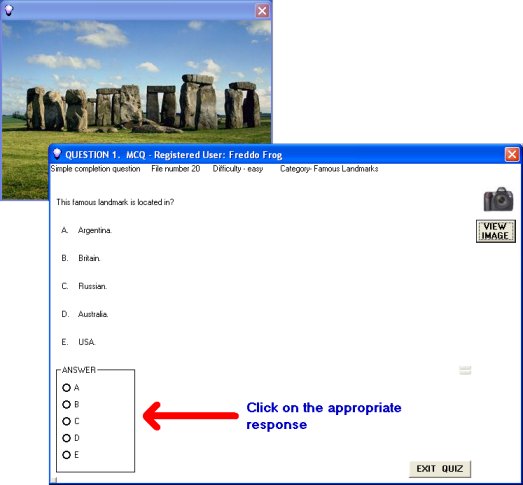Click the lightbulb icon in the image window title bar
This screenshot has height=485, width=523.
click(x=8, y=10)
